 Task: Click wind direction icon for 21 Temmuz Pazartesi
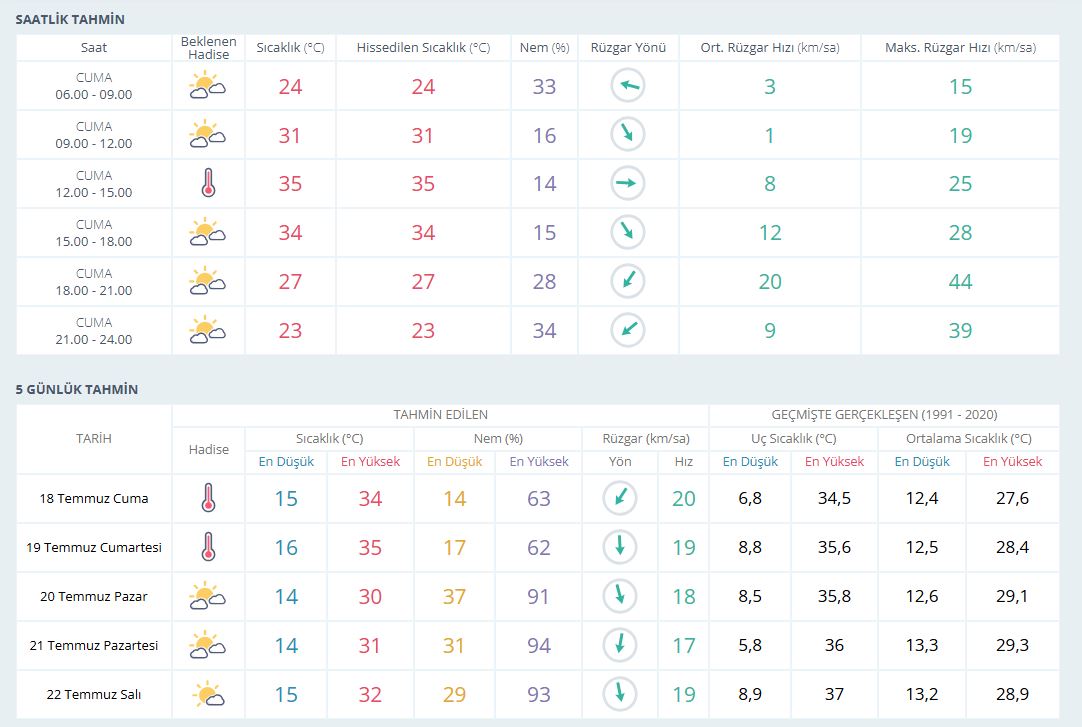(620, 645)
